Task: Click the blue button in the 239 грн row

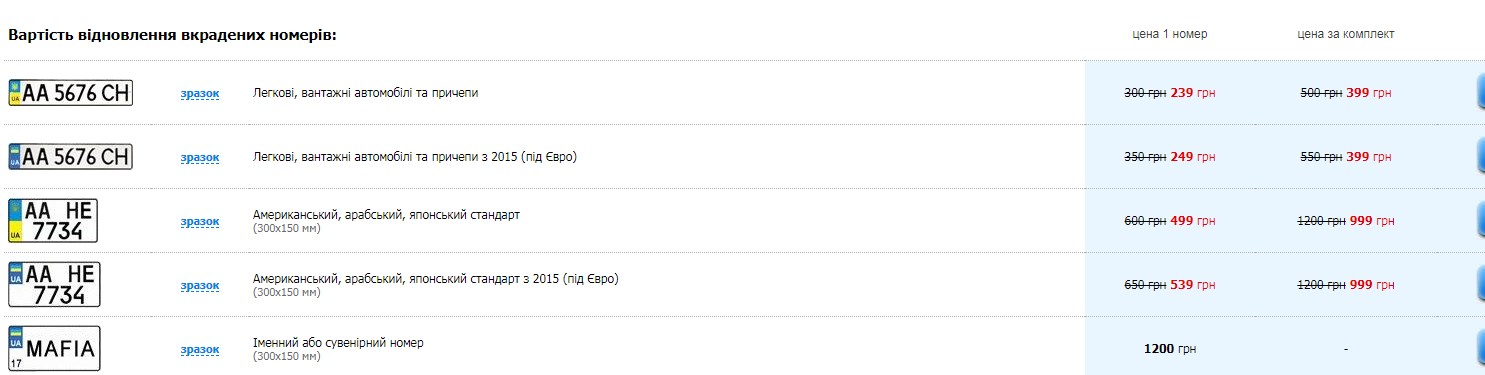Action: pyautogui.click(x=1480, y=93)
